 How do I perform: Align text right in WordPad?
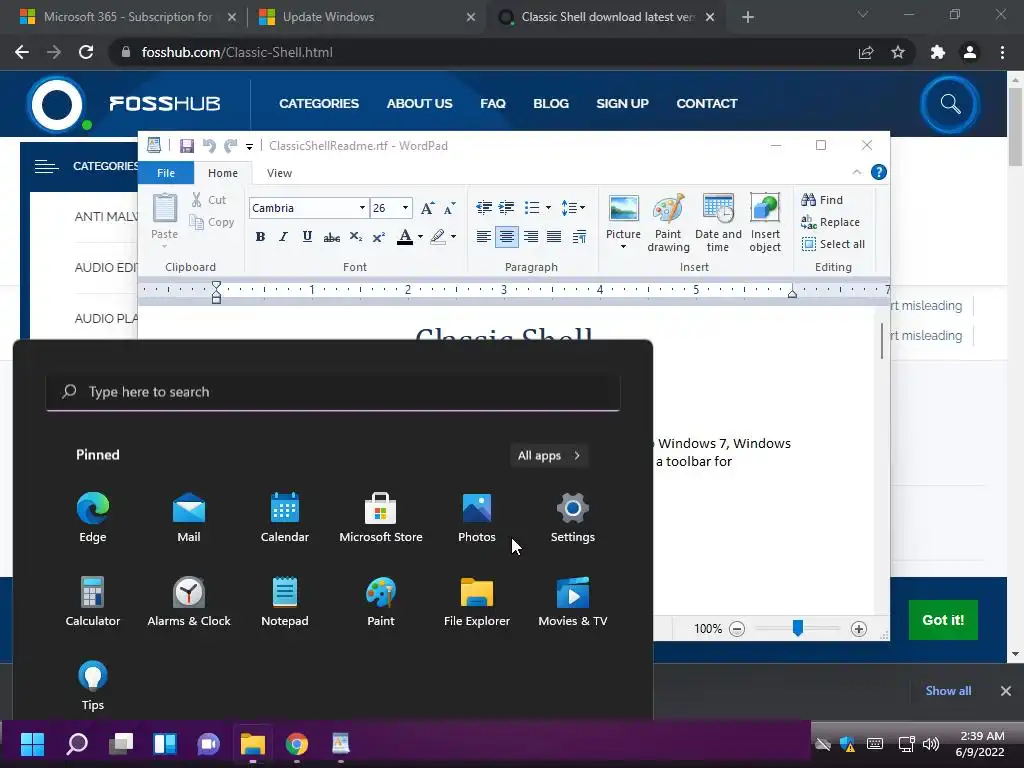tap(531, 236)
